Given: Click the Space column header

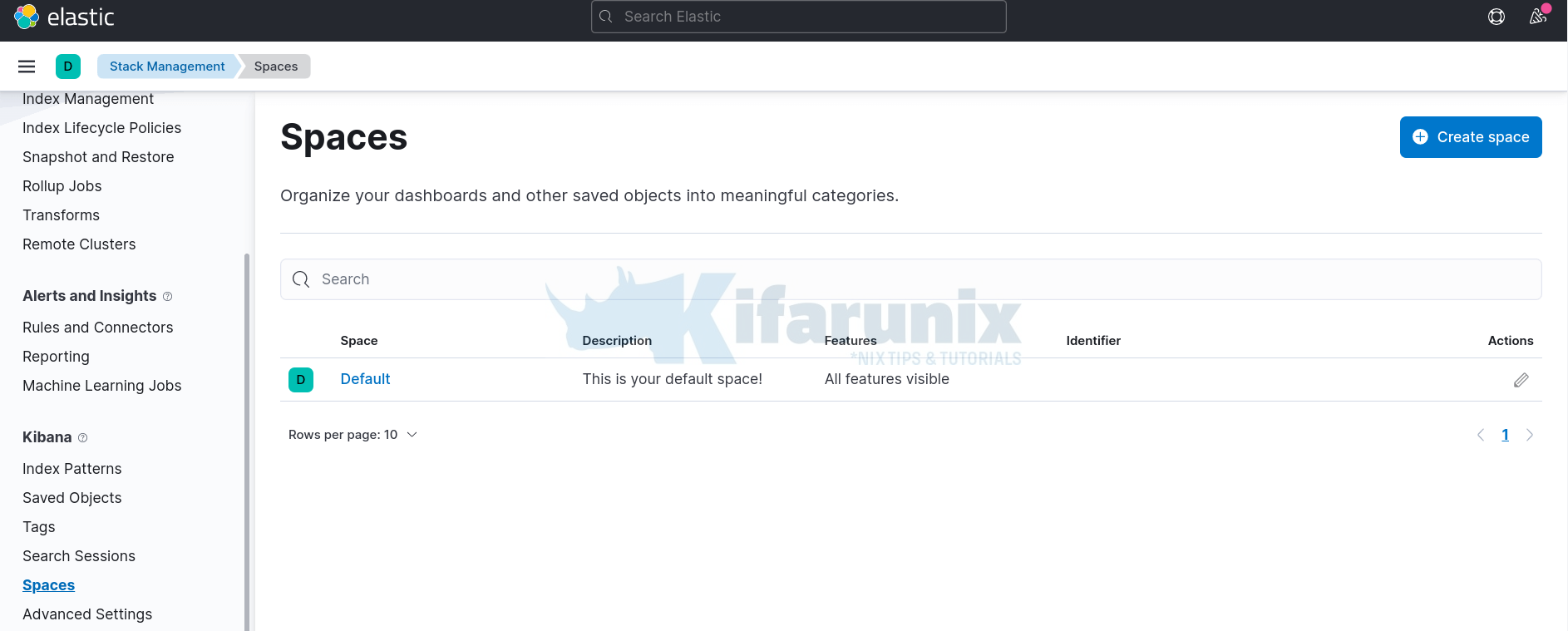Looking at the screenshot, I should tap(359, 341).
